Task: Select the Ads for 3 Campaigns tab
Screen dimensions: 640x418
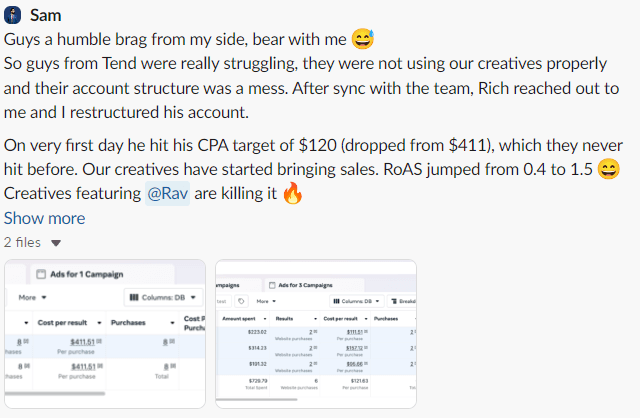Action: [314, 285]
